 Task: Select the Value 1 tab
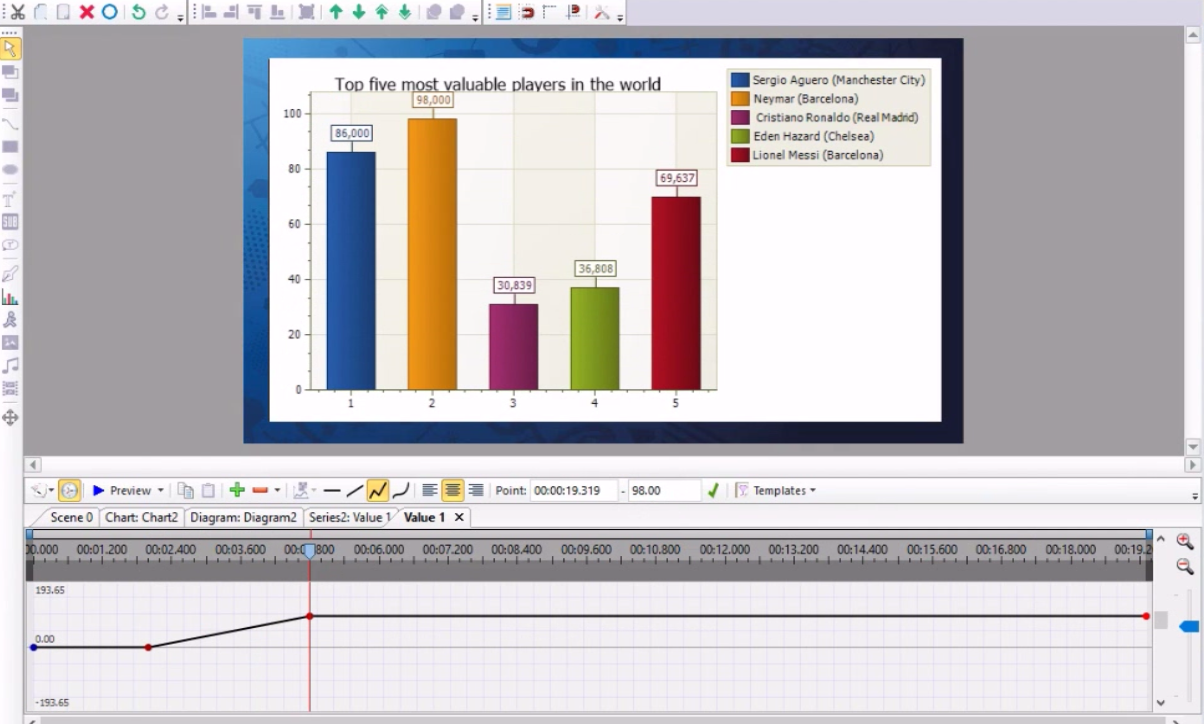[x=424, y=517]
